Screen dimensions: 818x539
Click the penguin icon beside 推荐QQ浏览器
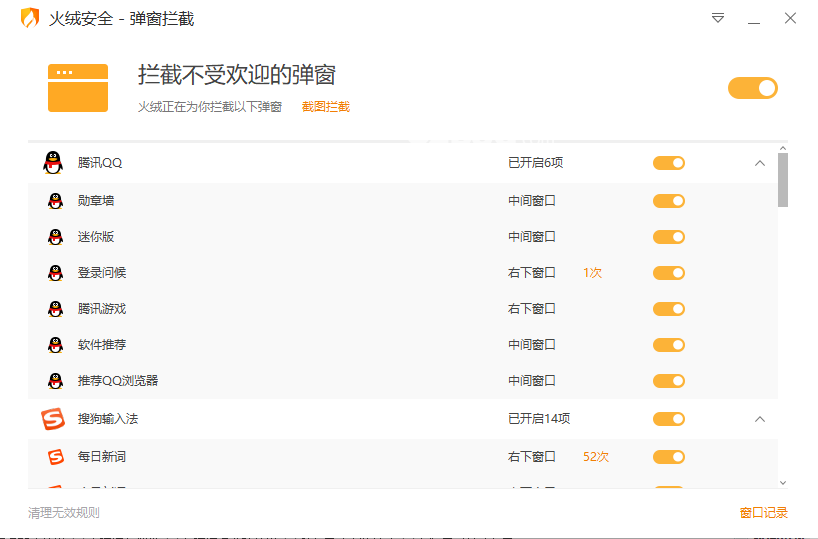[55, 381]
